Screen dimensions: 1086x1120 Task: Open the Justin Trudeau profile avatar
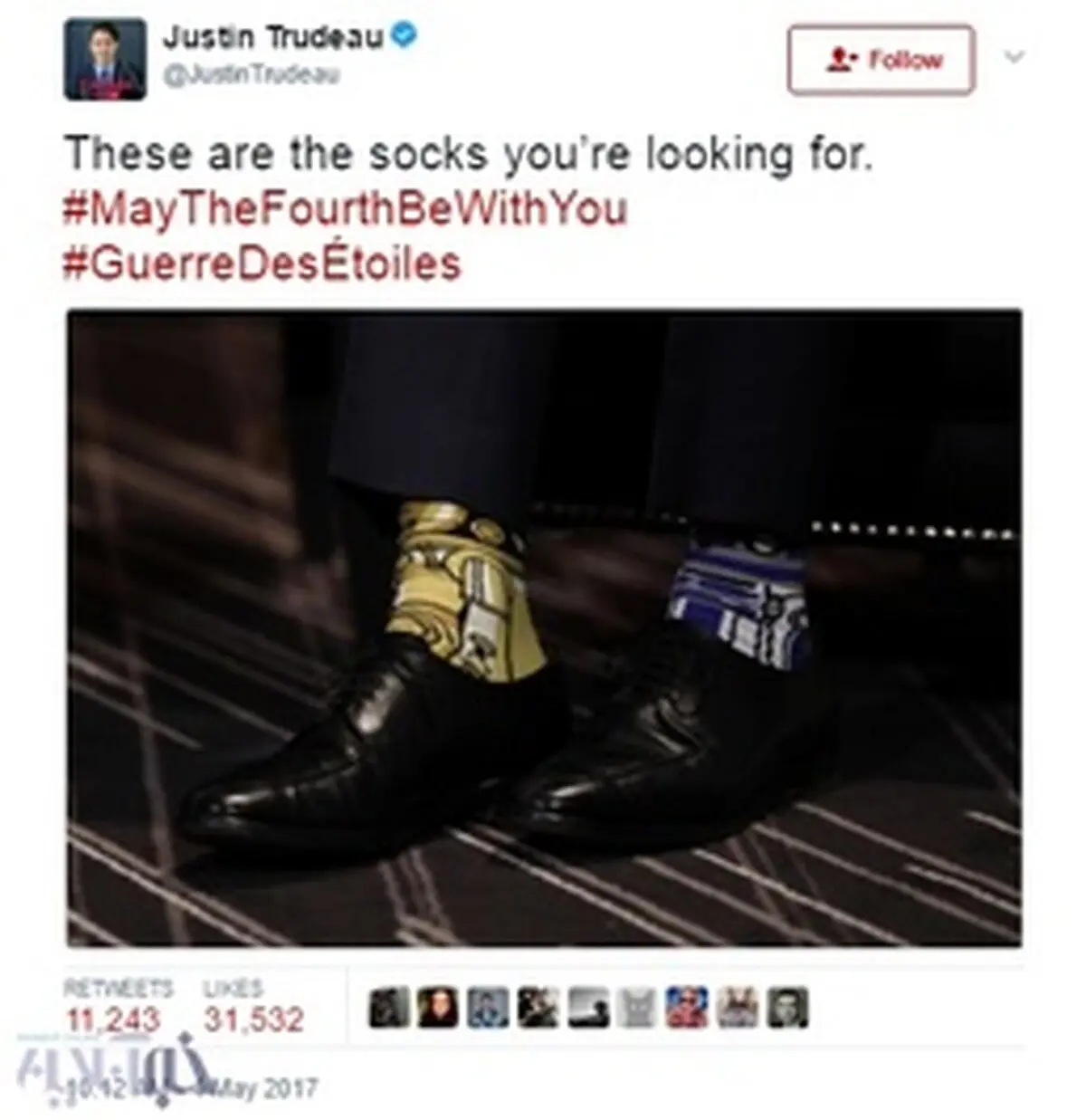click(x=105, y=59)
